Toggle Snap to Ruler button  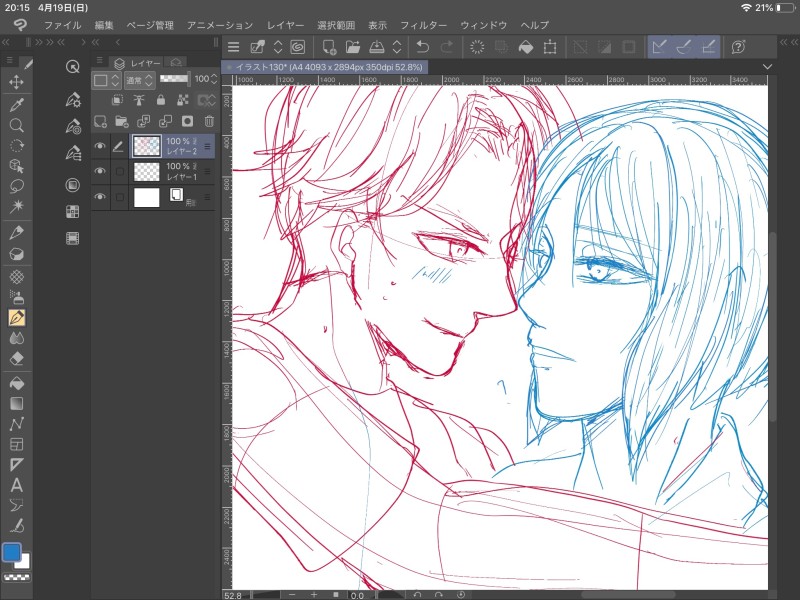coord(659,47)
